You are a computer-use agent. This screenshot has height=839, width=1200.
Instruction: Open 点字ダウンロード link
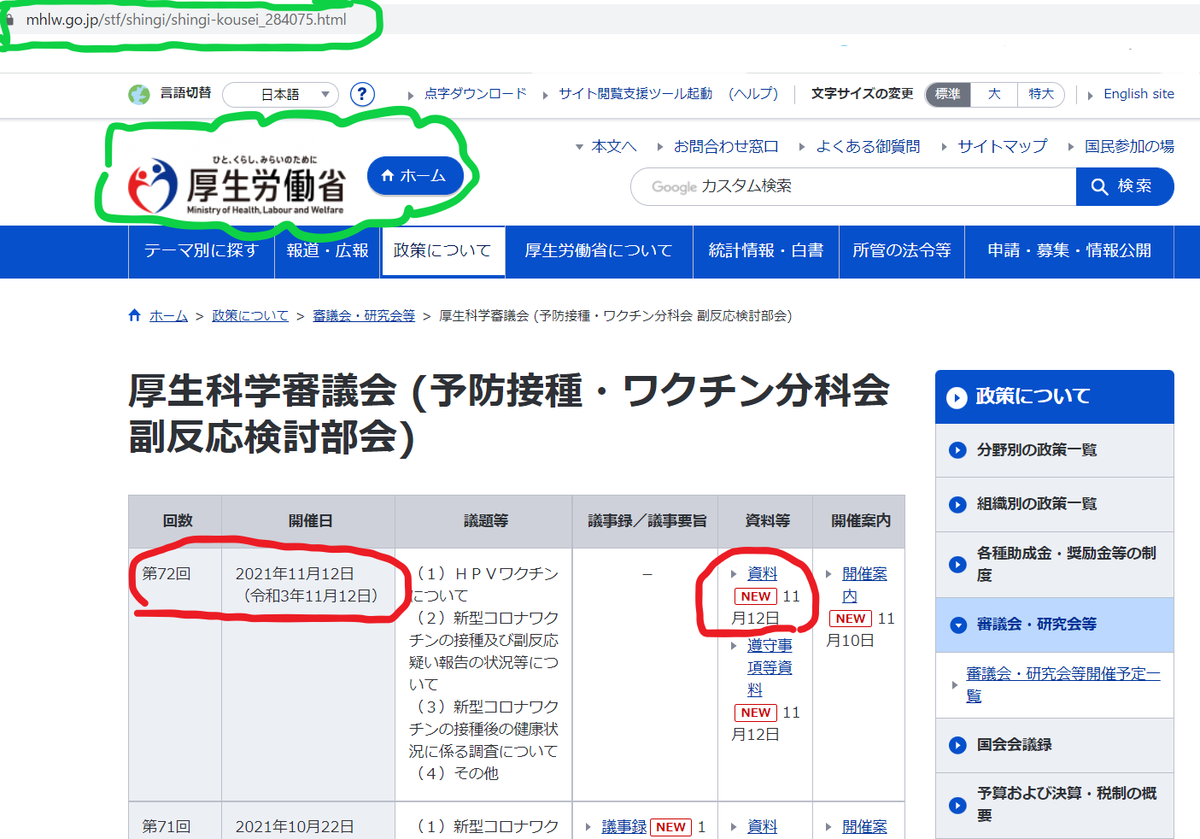pyautogui.click(x=475, y=94)
